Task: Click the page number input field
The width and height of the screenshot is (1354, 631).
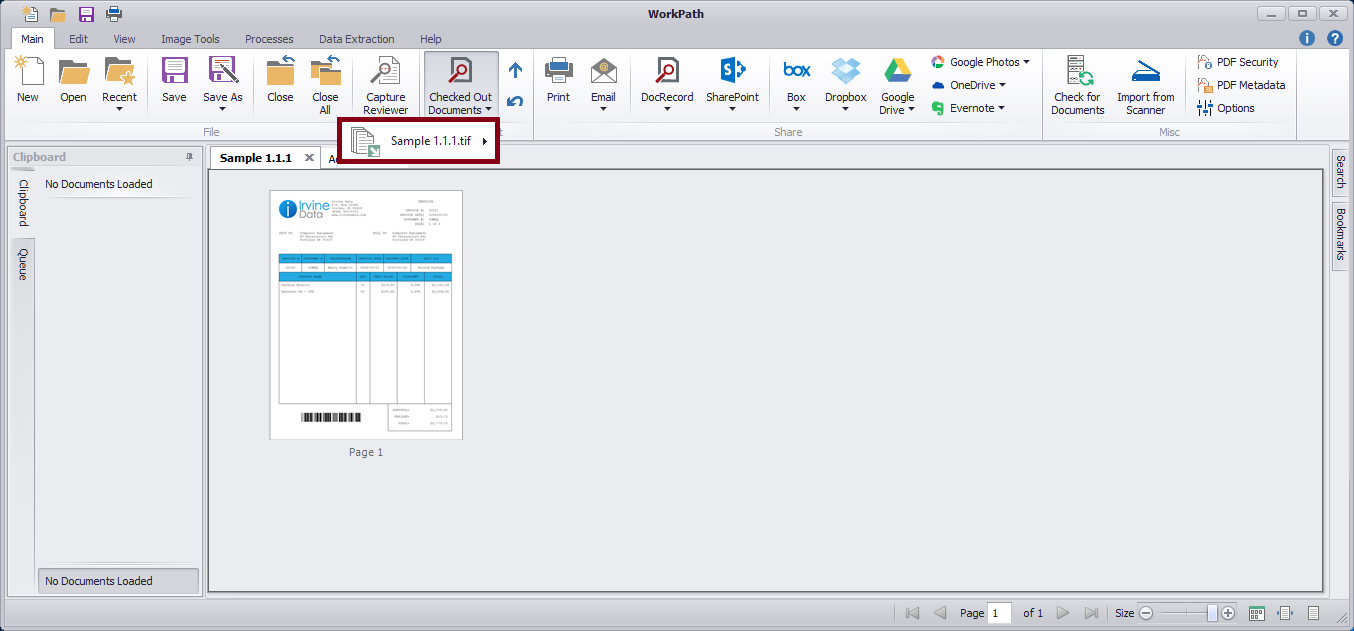Action: [x=999, y=613]
